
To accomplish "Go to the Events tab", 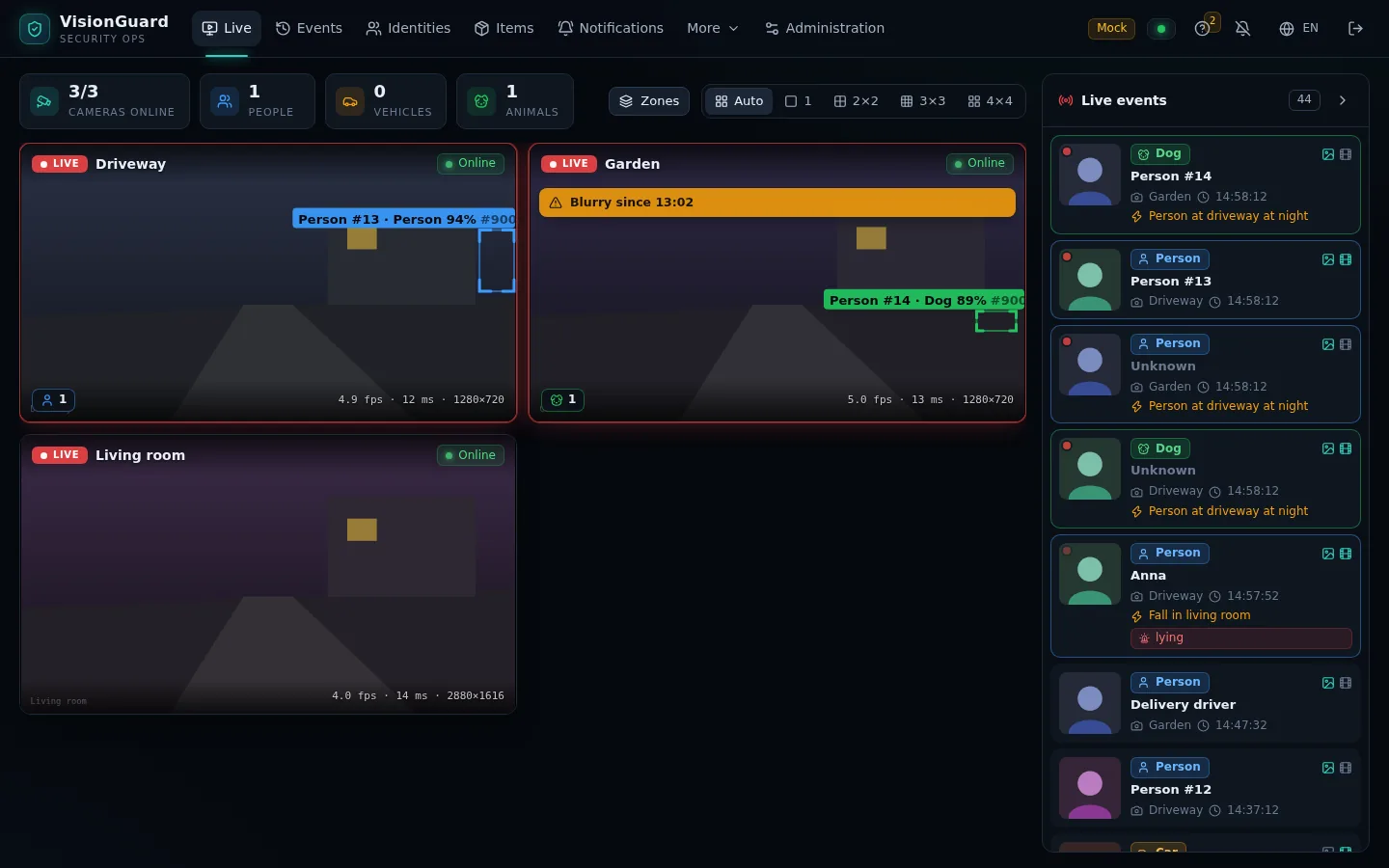I will tap(309, 29).
